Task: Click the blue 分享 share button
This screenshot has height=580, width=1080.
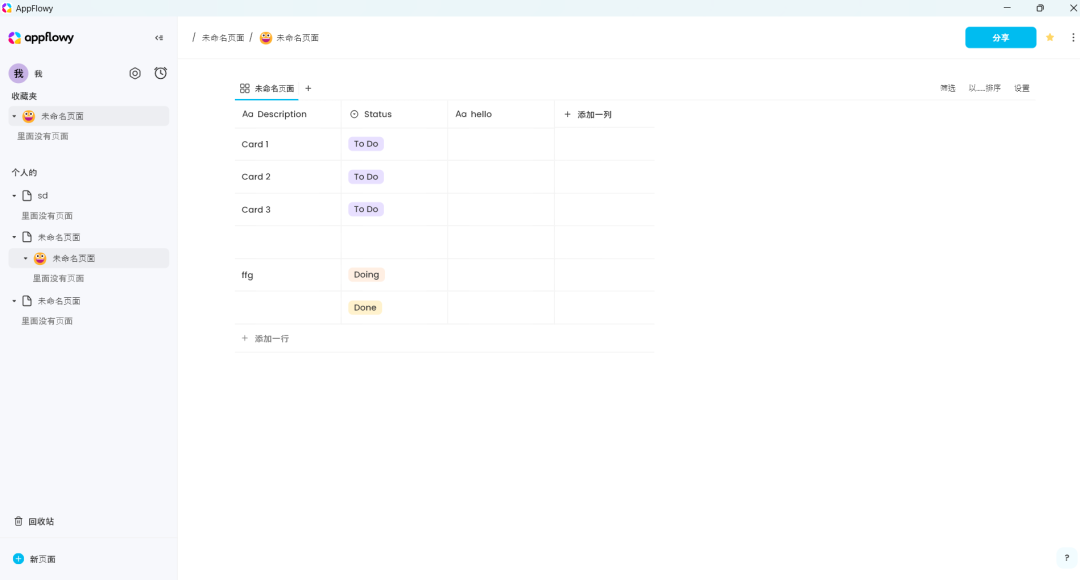Action: coord(1000,37)
